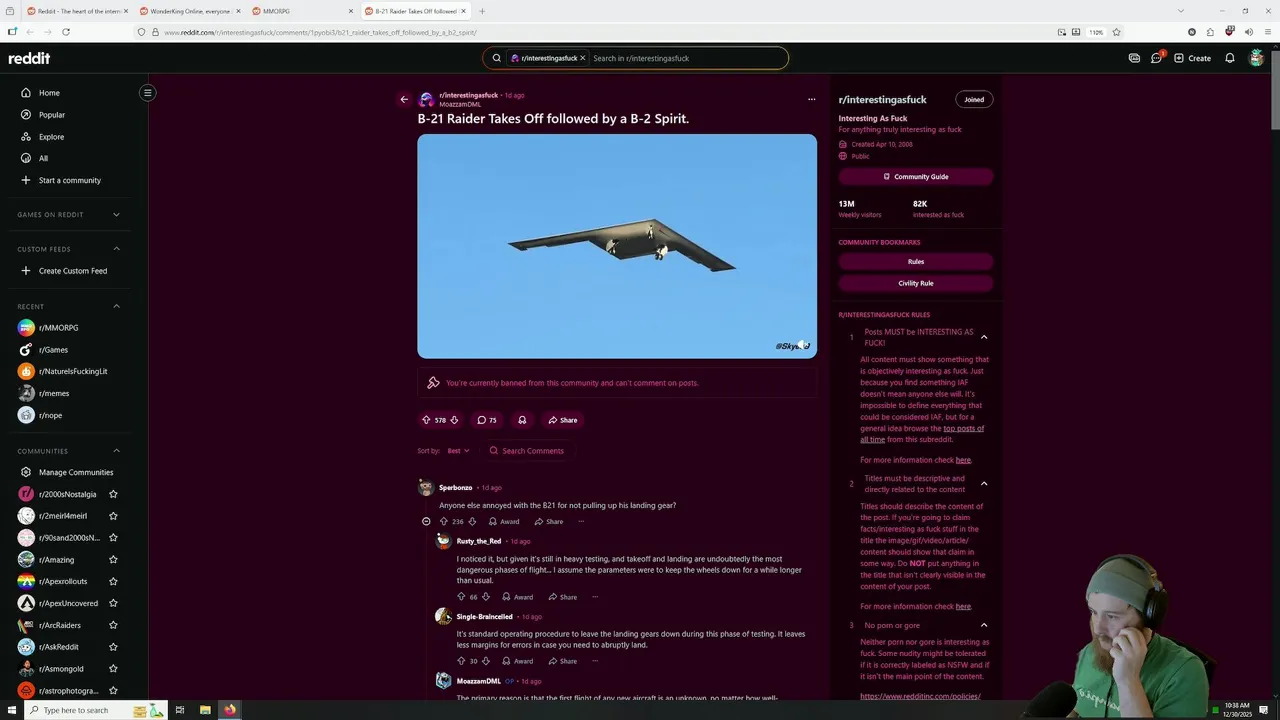Open the user avatar menu
1280x720 pixels.
pos(1257,58)
